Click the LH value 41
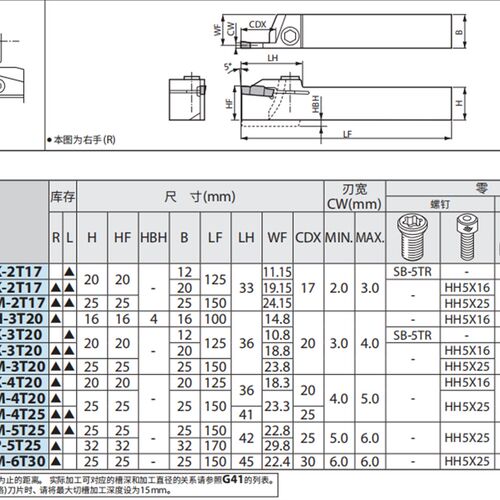 246,414
